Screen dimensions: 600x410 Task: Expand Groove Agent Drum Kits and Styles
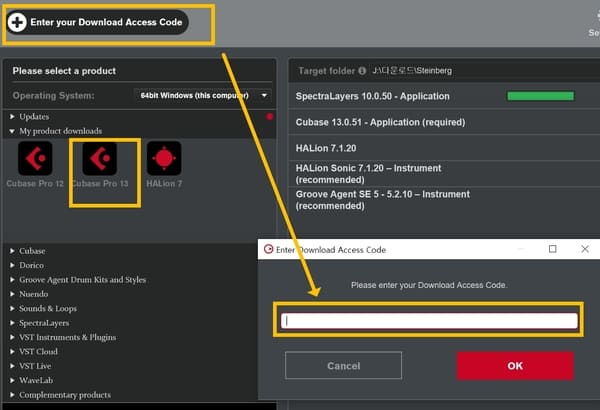coord(12,279)
